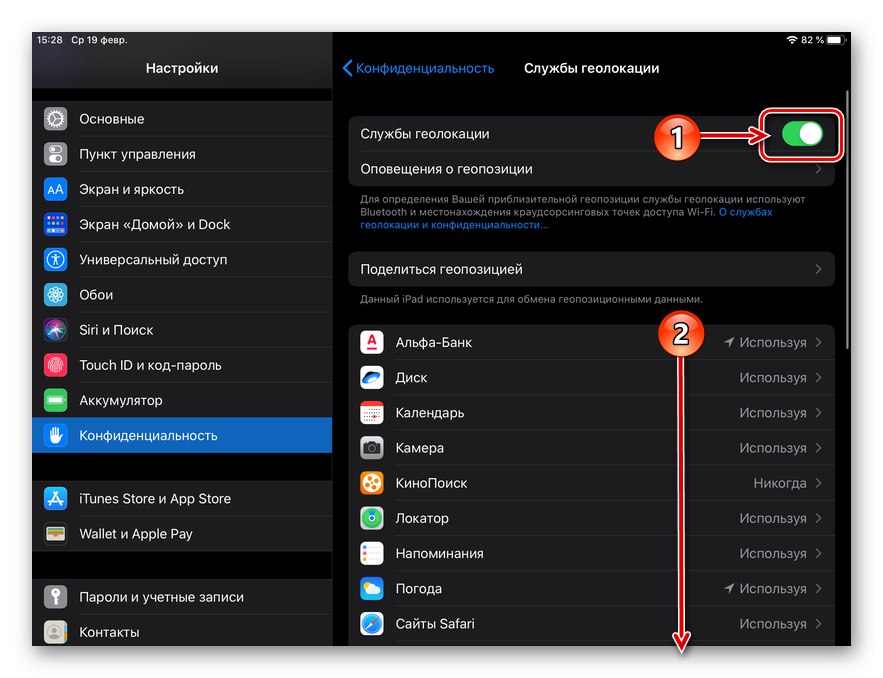Tap the Home Screen and Dock icon
Screen dimensions: 883x678
[55, 224]
